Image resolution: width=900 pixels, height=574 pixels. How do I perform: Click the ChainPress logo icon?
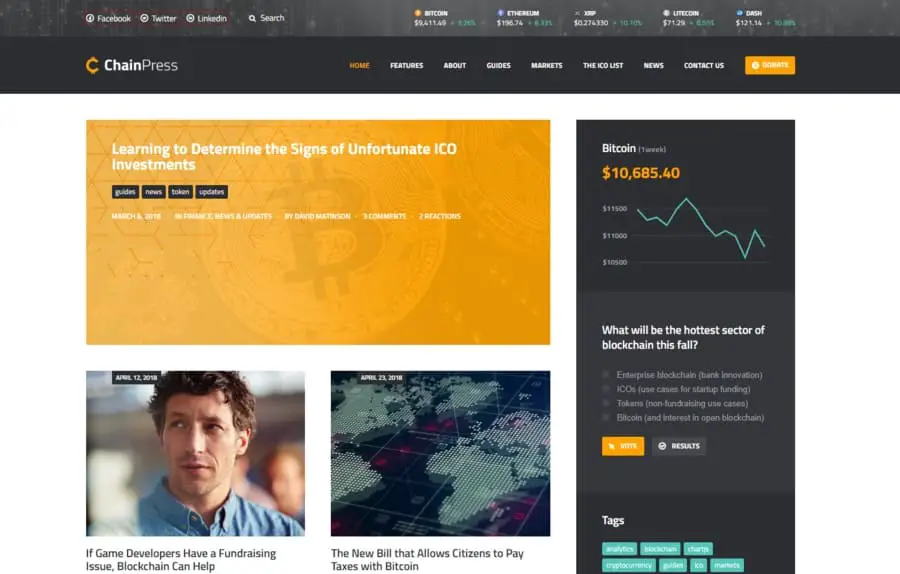pos(92,65)
